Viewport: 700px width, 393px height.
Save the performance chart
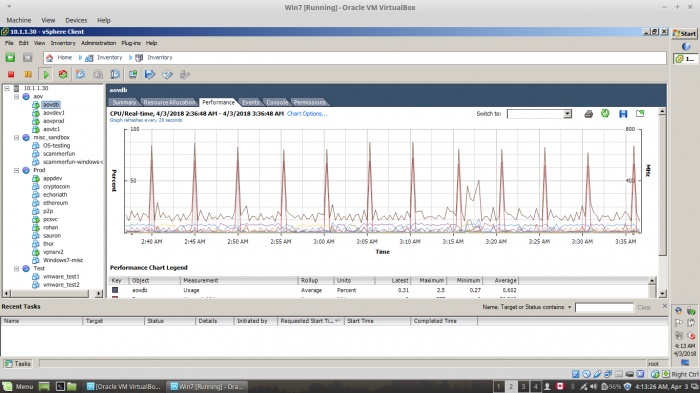click(x=623, y=114)
